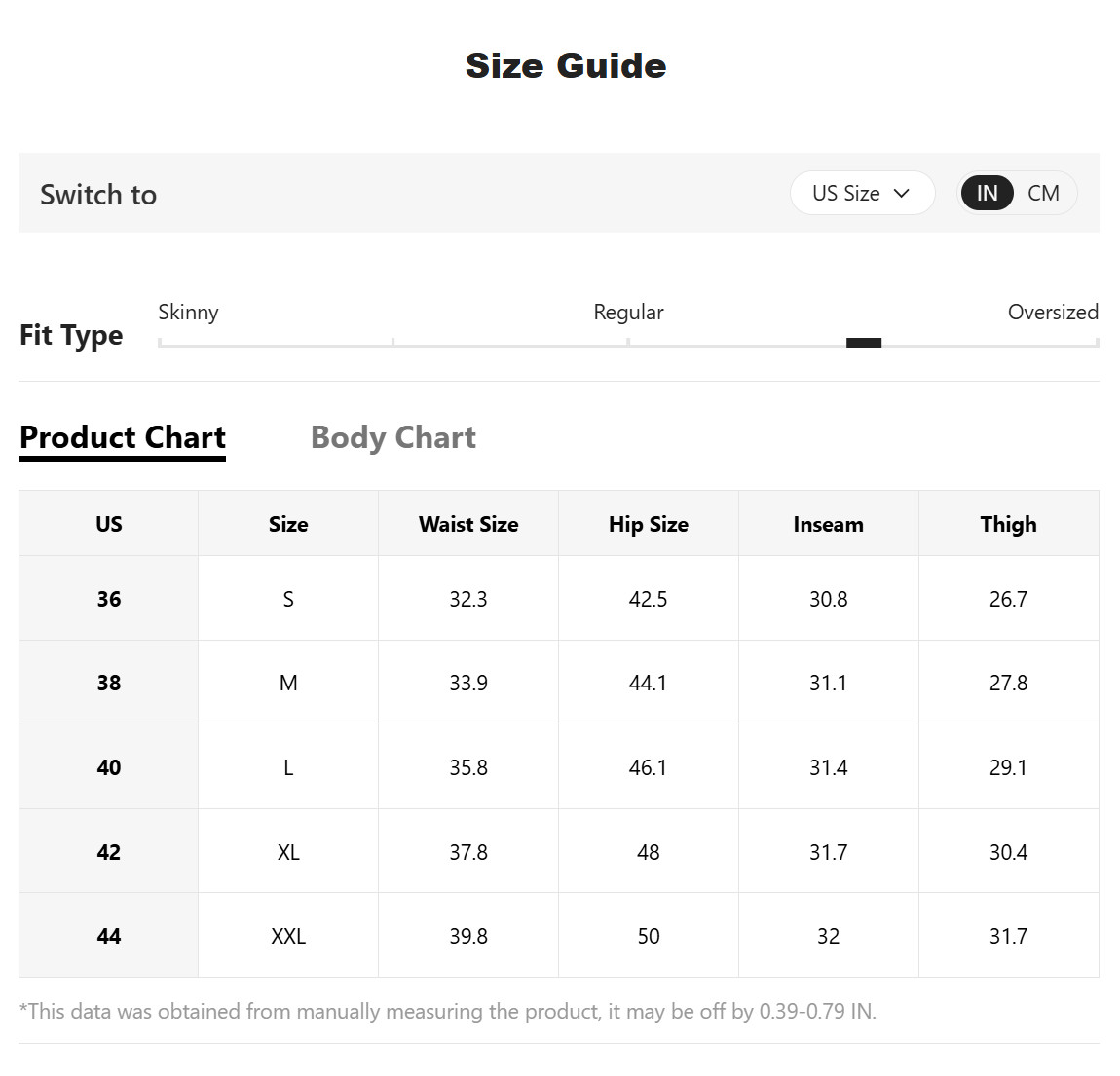1120x1076 pixels.
Task: Click waist value 39.8
Action: click(468, 936)
